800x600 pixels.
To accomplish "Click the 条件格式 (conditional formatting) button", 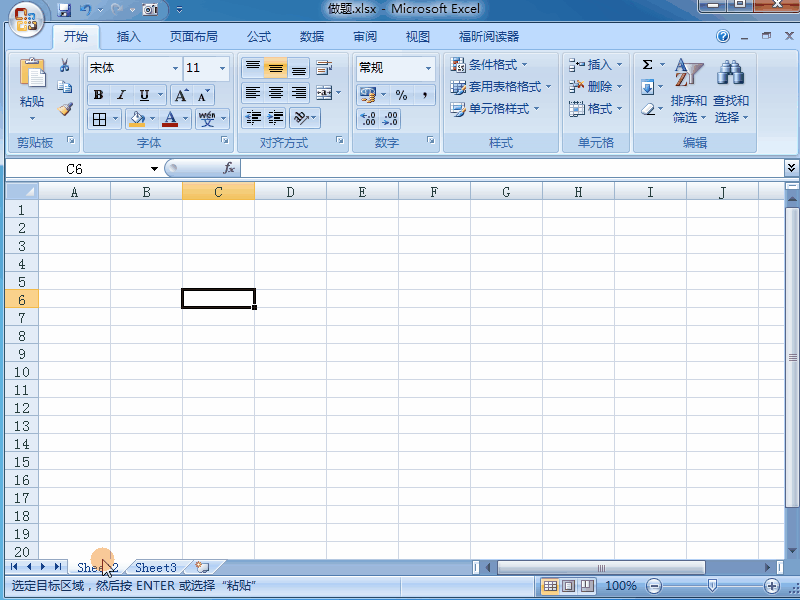I will tap(492, 66).
